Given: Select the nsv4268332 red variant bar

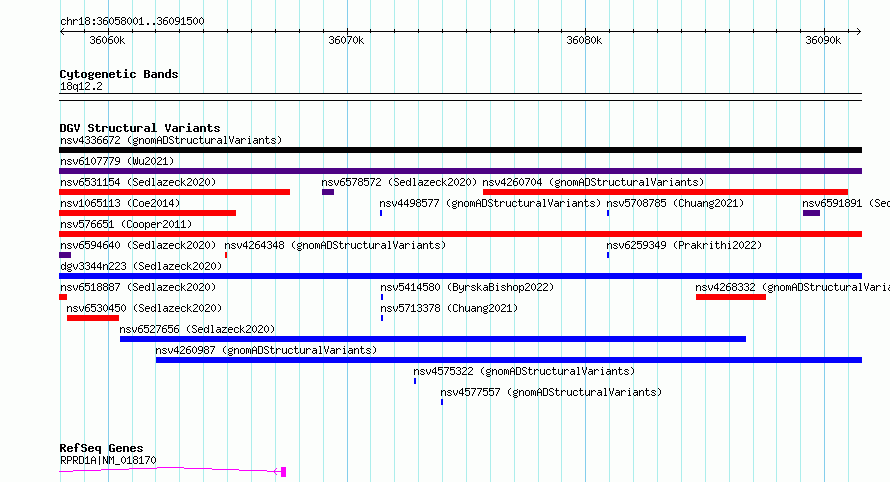Looking at the screenshot, I should coord(731,297).
